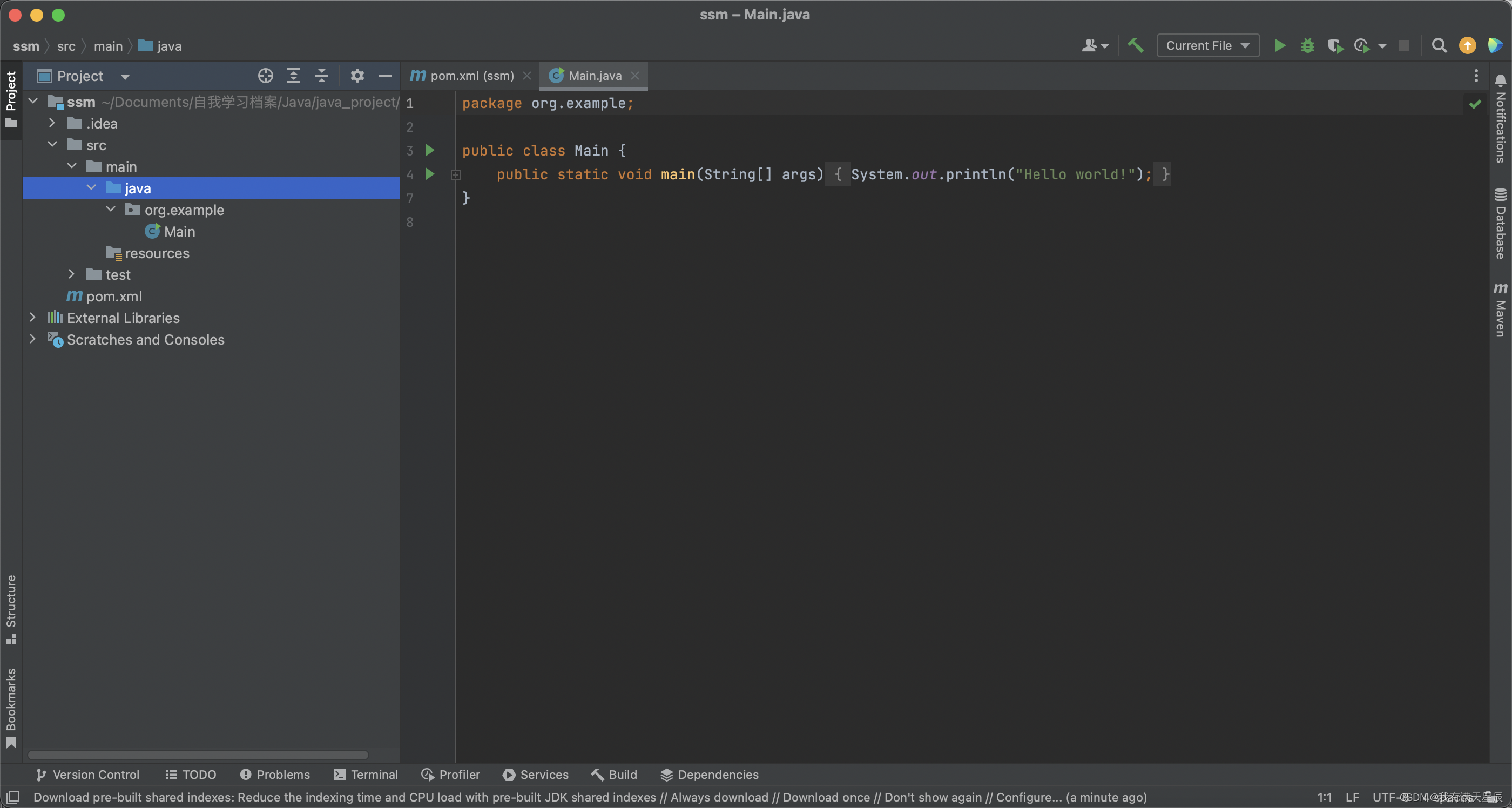The height and width of the screenshot is (808, 1512).
Task: Open Project panel gear options
Action: tap(357, 76)
